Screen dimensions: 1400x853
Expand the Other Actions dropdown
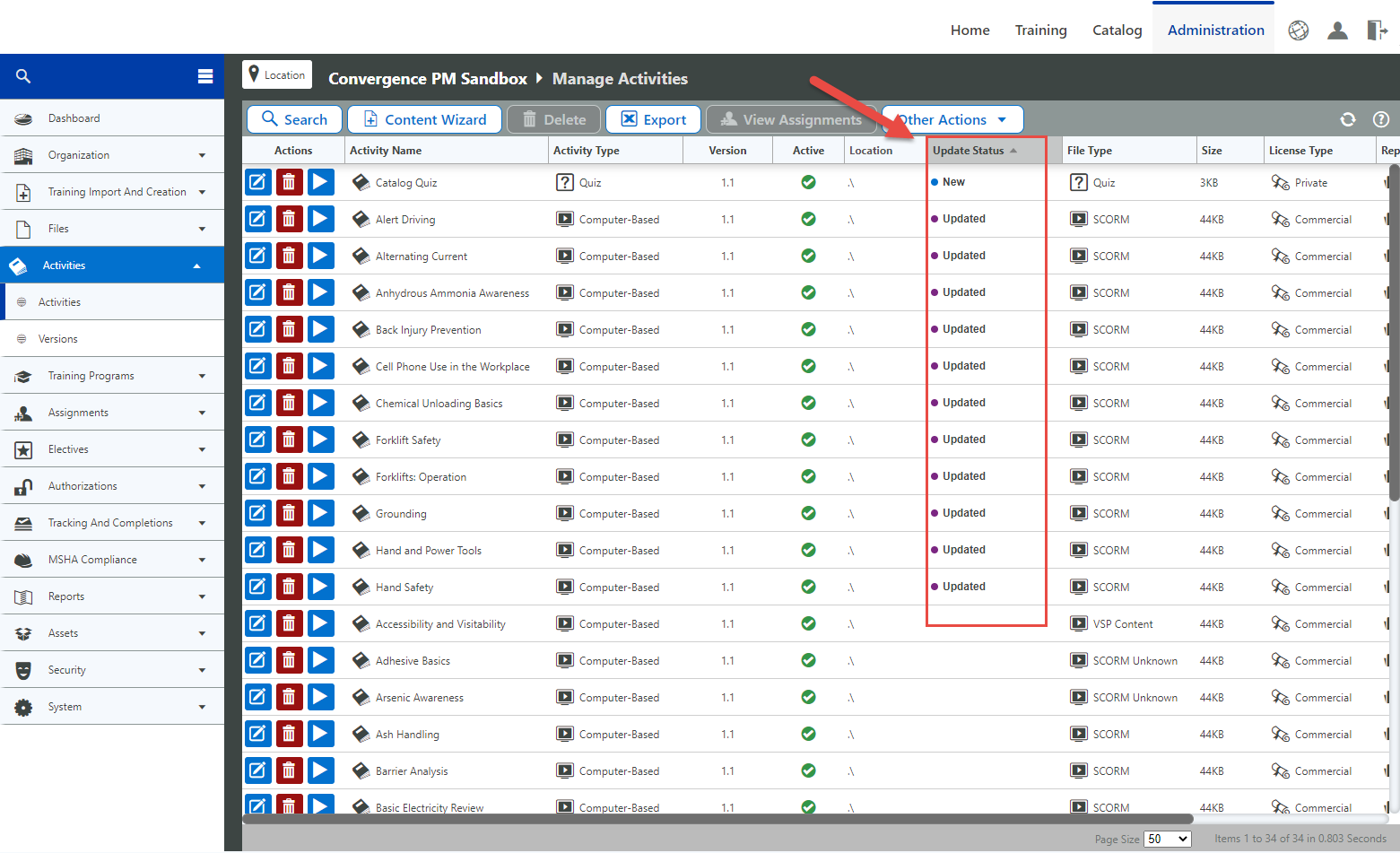tap(952, 119)
